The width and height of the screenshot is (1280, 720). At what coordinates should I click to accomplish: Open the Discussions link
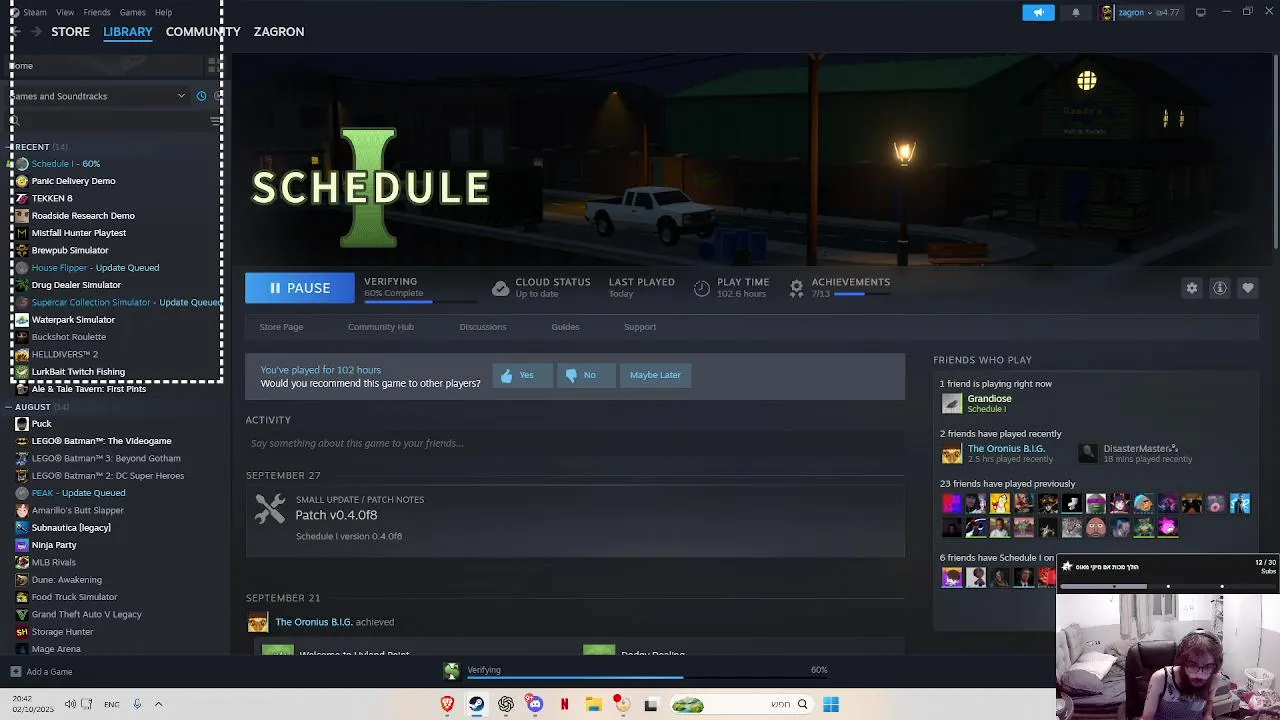click(483, 327)
